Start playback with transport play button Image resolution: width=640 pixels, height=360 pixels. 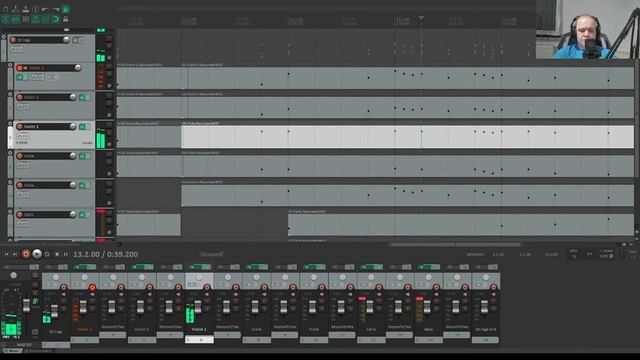37,254
